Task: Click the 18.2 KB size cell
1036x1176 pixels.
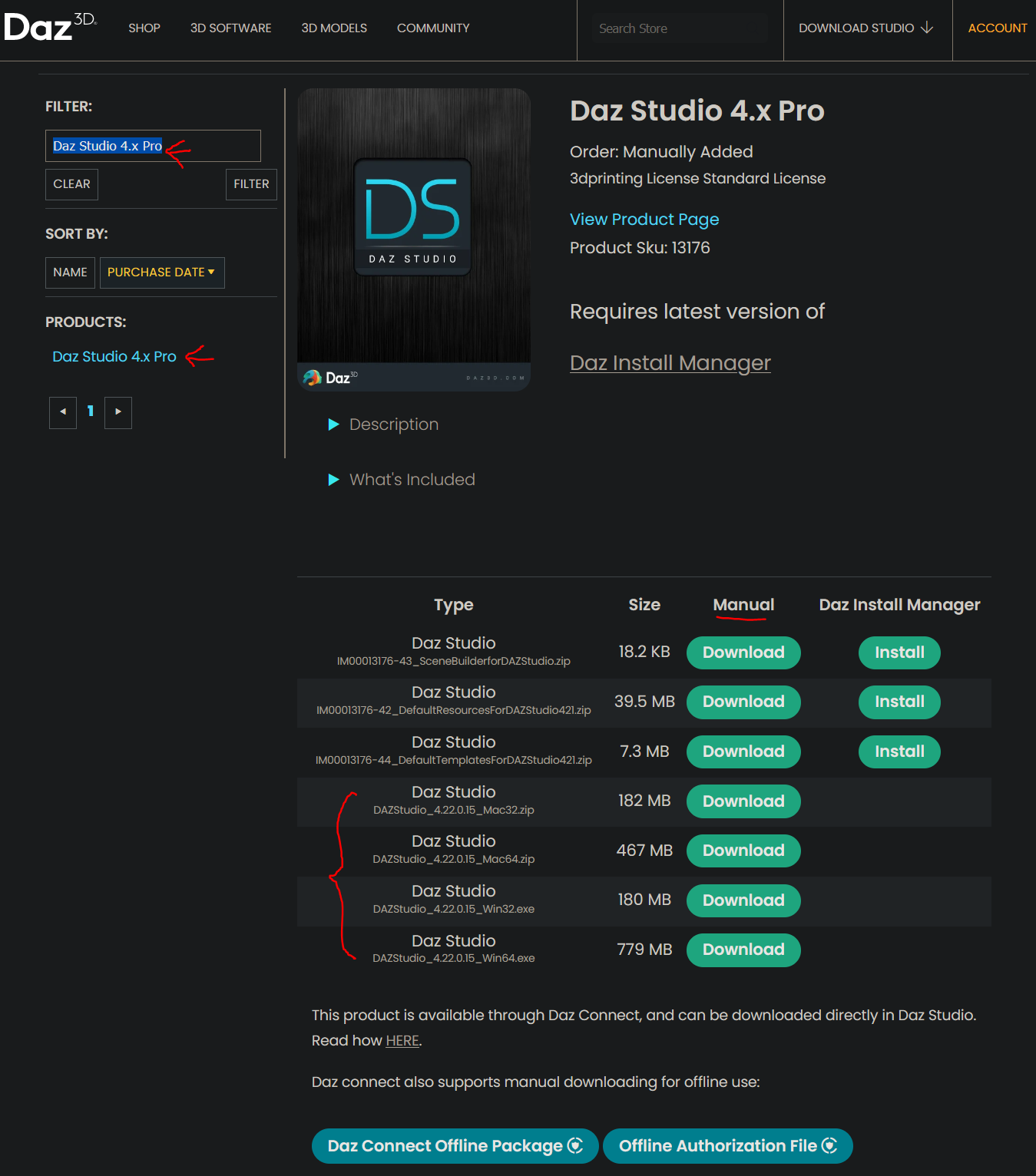Action: click(x=644, y=652)
